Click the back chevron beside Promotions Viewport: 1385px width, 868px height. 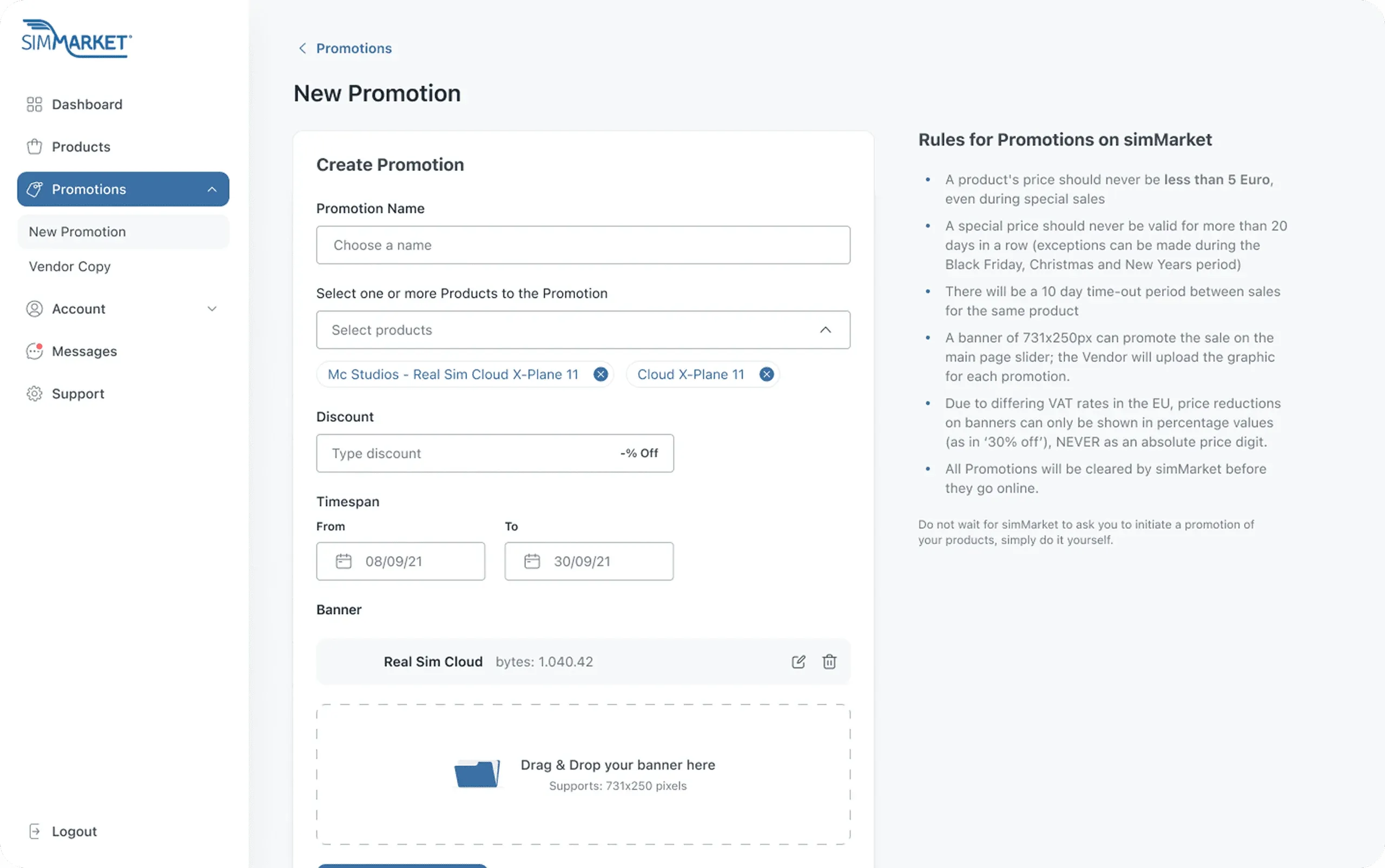click(x=302, y=48)
